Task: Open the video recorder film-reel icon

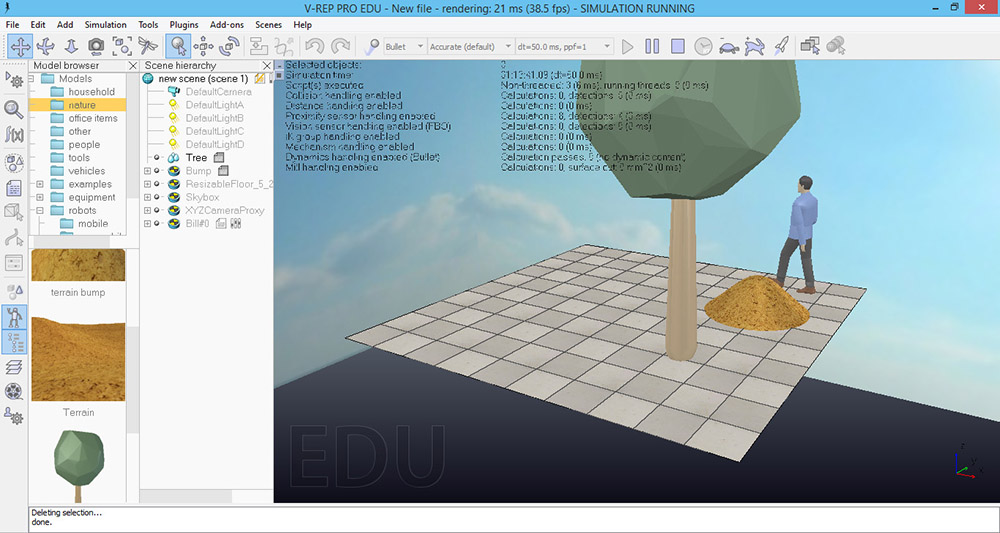Action: click(14, 391)
